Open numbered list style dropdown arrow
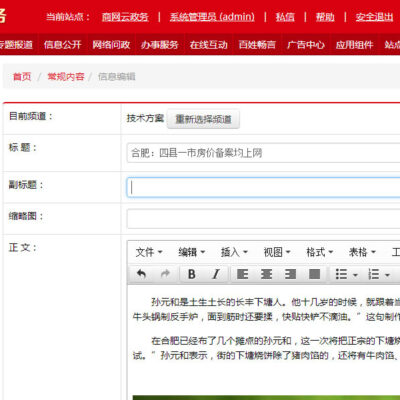400x400 pixels. (x=387, y=275)
